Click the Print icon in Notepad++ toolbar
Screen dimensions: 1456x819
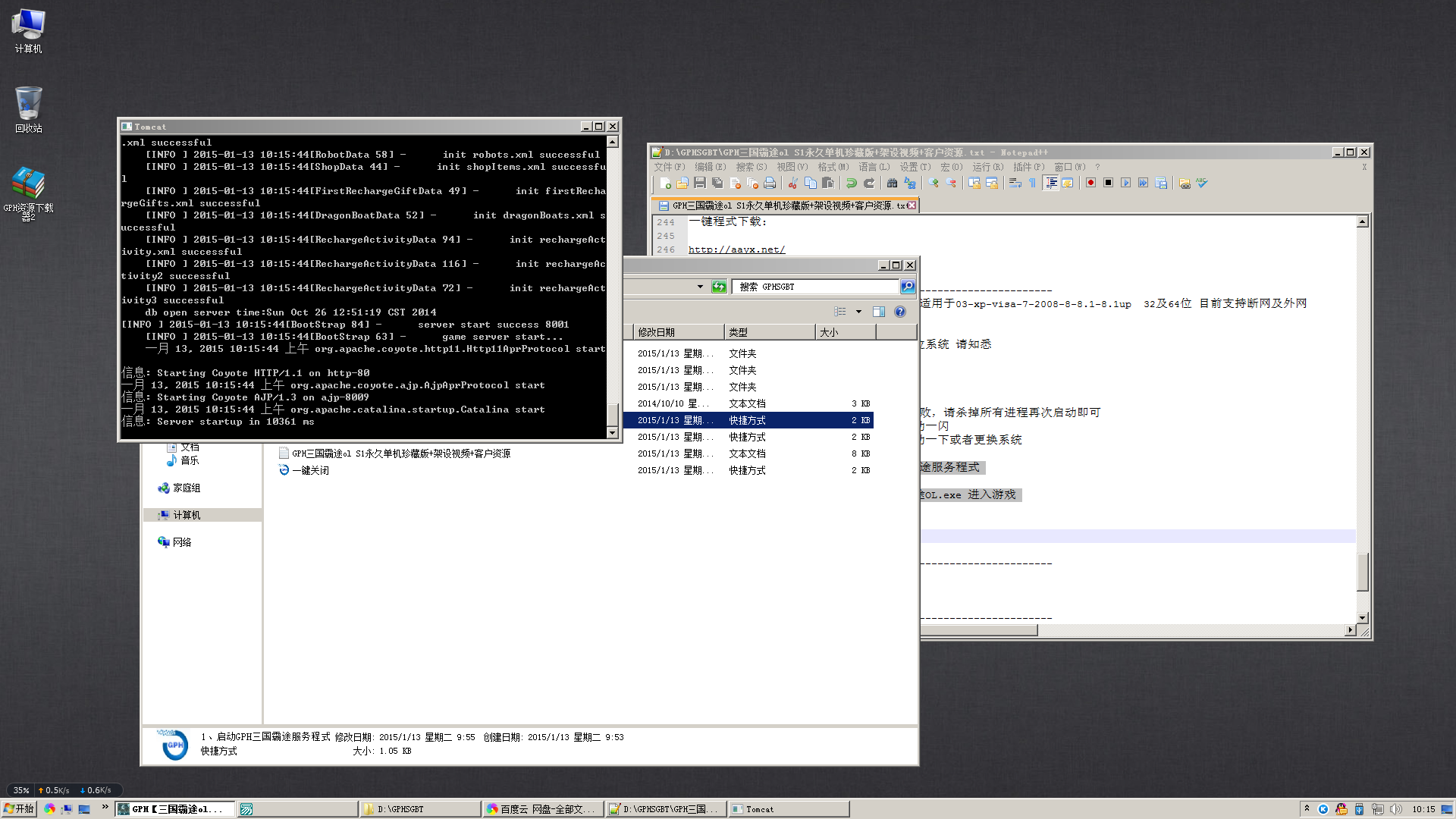coord(770,184)
